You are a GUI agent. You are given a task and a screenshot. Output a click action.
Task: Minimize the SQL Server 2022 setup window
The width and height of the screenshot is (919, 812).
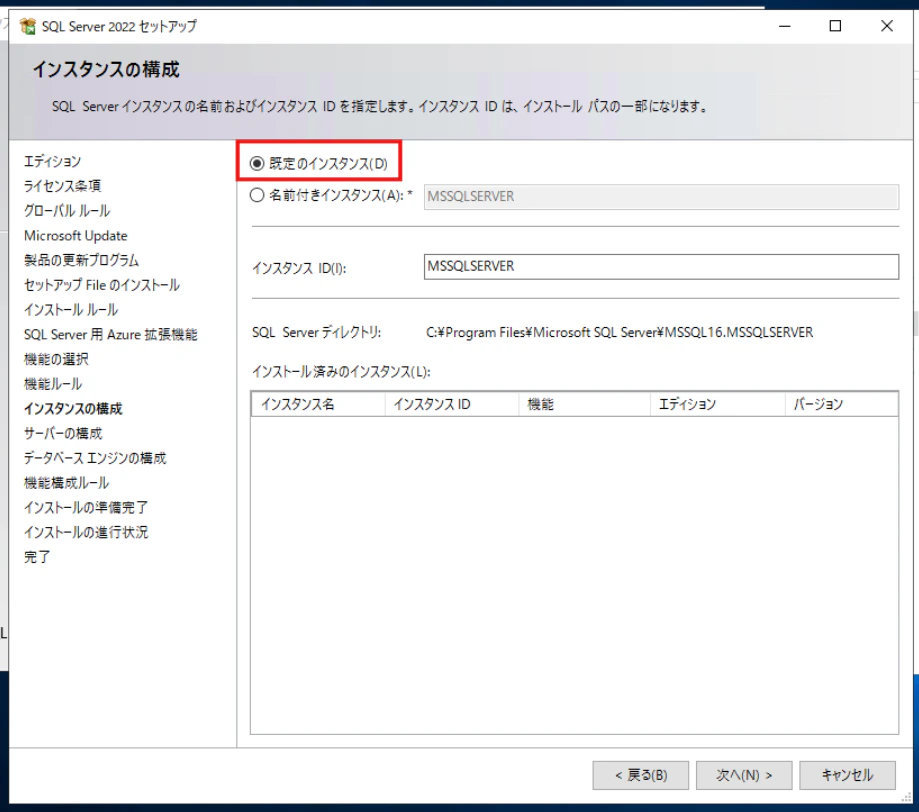785,26
